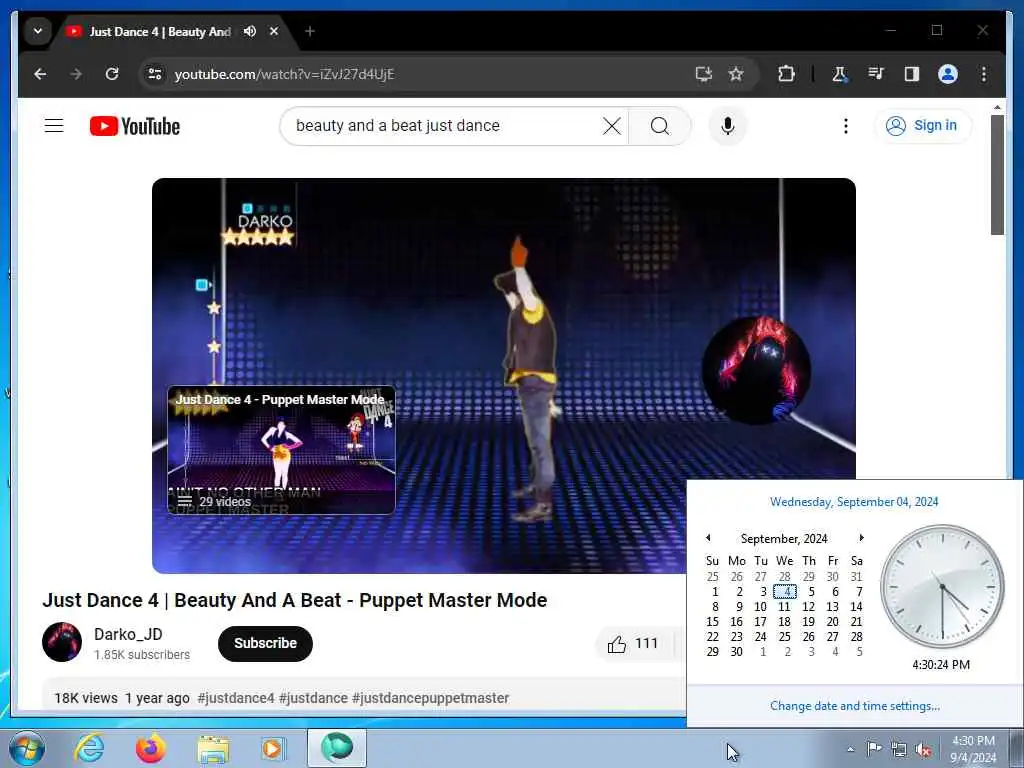Launch Internet Explorer from the taskbar
Screen dimensions: 1024x768
(89, 748)
